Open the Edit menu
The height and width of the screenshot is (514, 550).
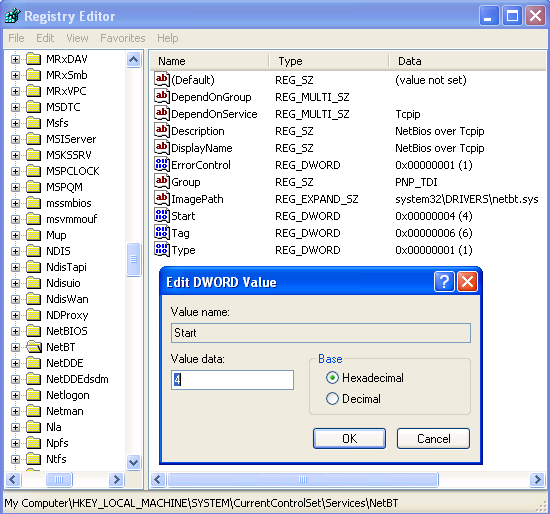point(45,38)
